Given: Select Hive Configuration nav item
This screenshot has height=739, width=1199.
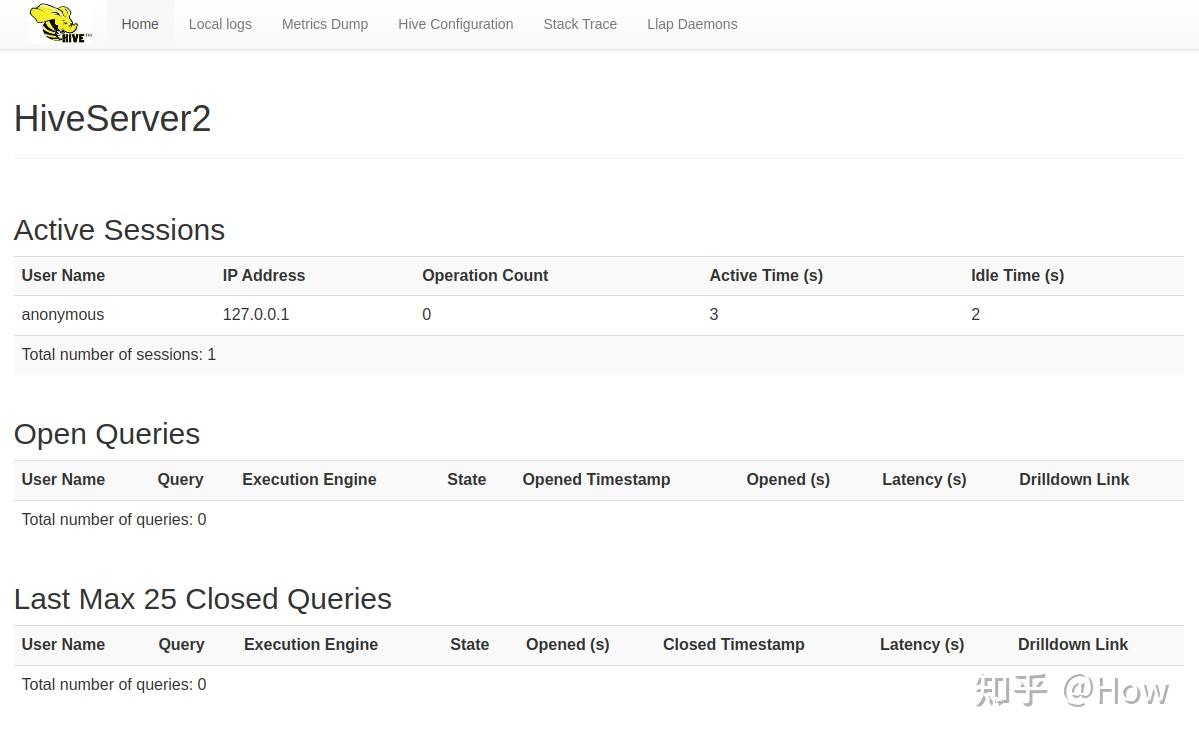Looking at the screenshot, I should click(x=455, y=24).
